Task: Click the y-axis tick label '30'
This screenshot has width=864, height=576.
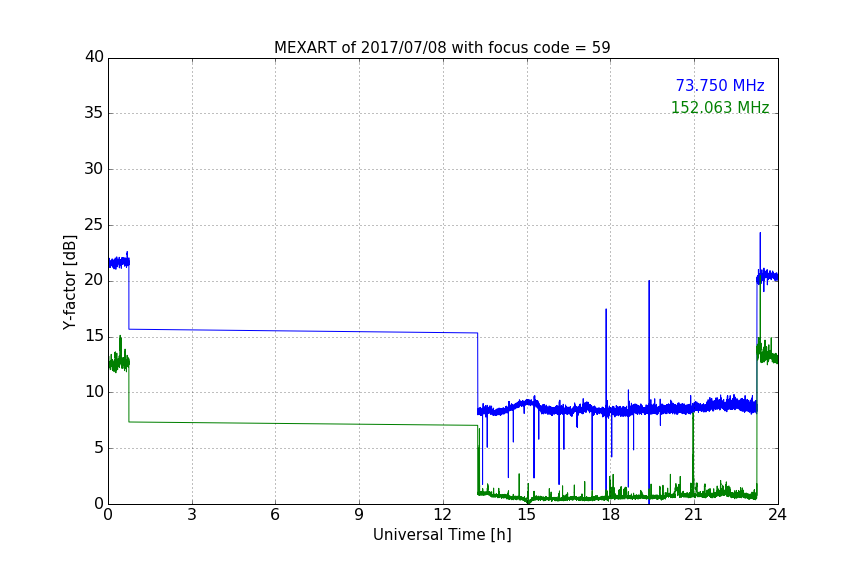Action: tap(94, 169)
